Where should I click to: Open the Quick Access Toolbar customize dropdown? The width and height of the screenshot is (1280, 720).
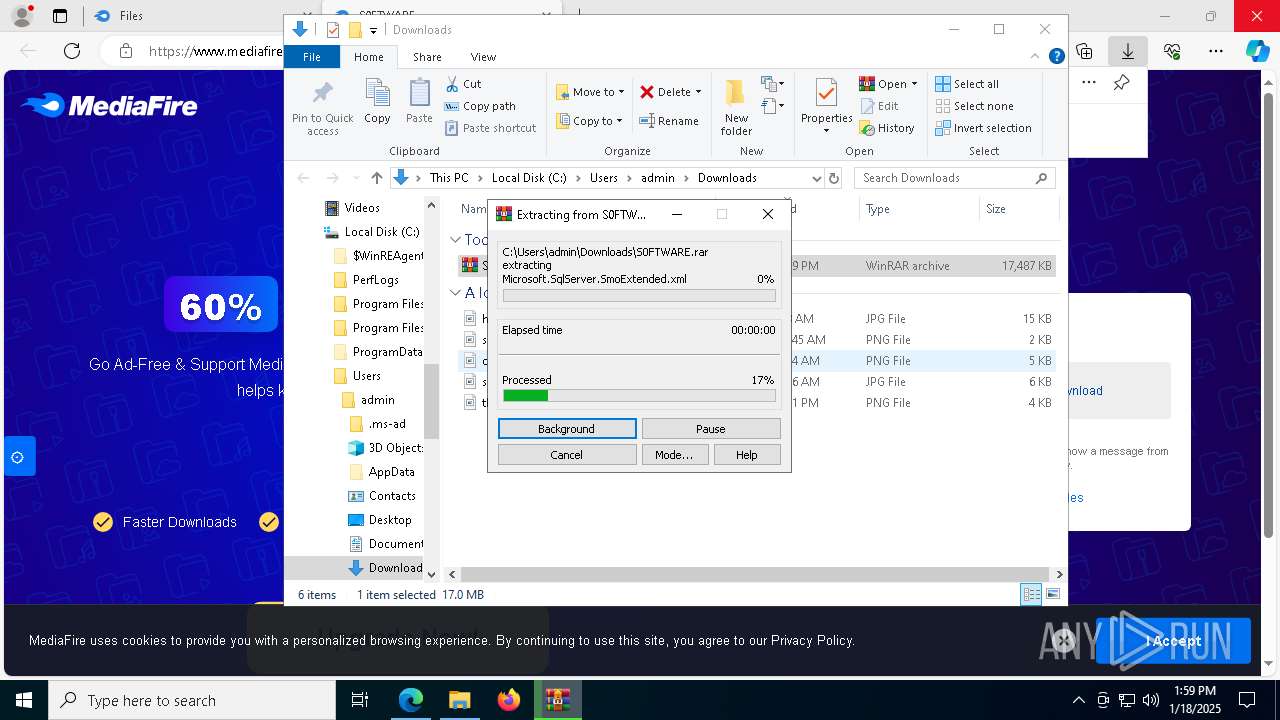[373, 31]
